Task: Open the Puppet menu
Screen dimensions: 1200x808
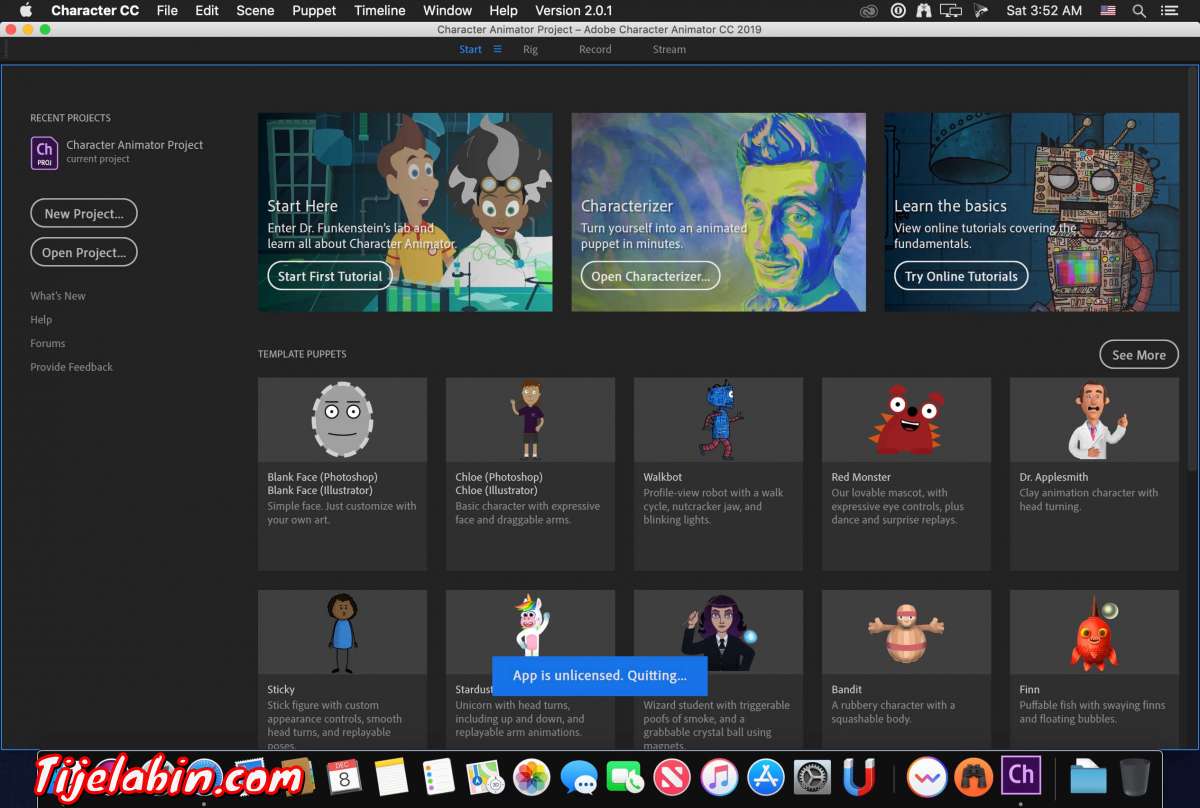Action: (314, 11)
